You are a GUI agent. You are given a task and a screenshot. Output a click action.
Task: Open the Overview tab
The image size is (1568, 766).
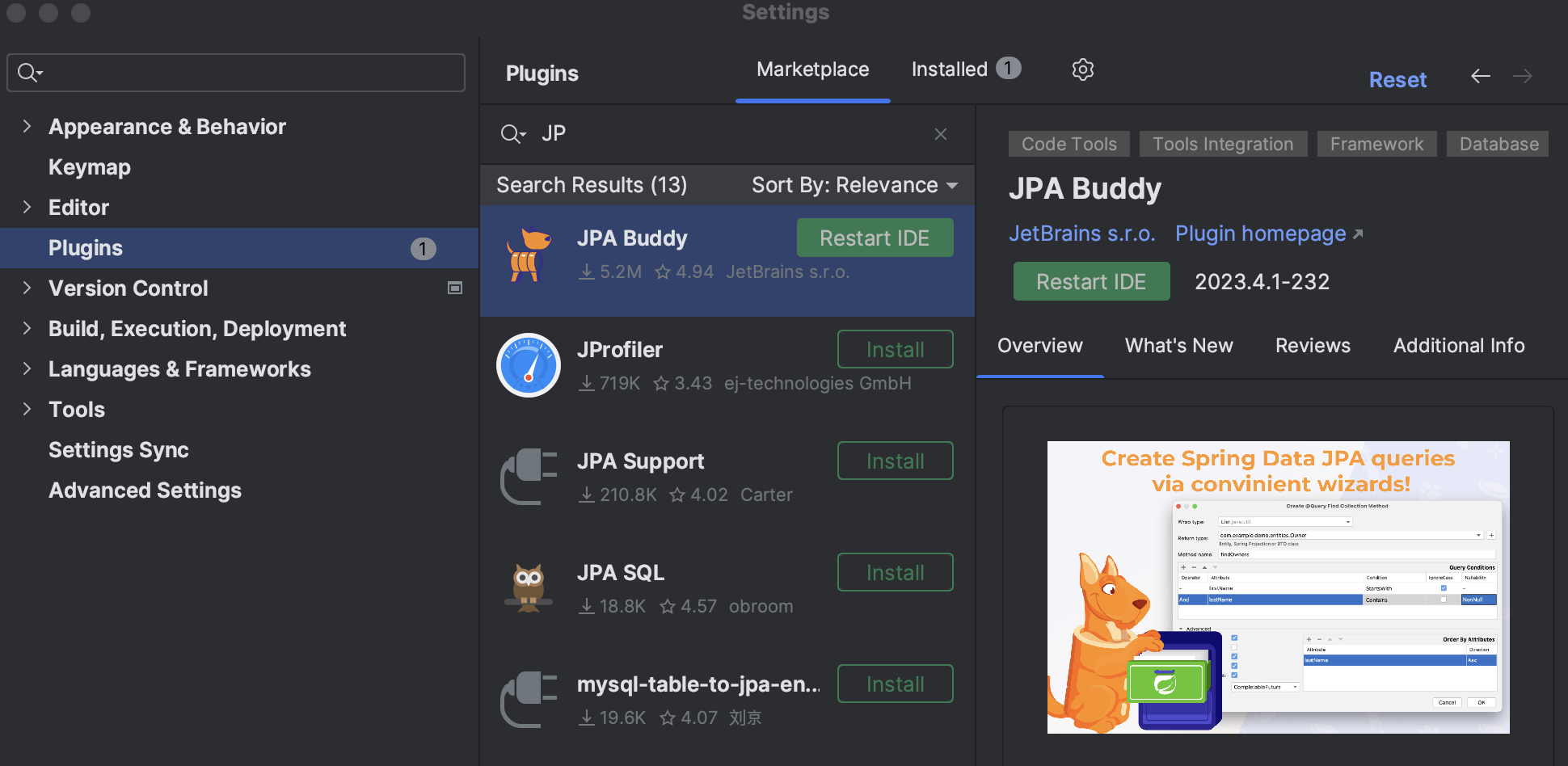click(x=1039, y=346)
